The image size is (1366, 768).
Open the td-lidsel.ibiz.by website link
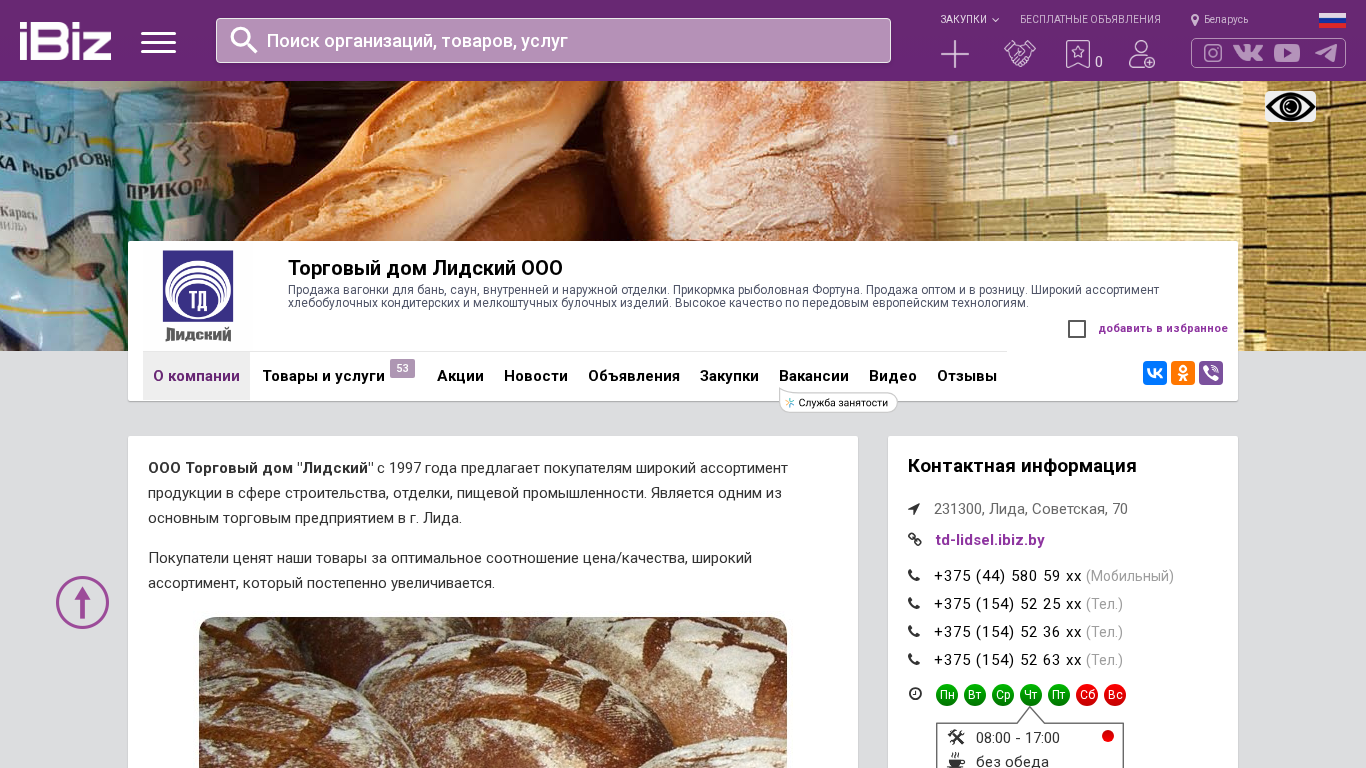point(990,540)
